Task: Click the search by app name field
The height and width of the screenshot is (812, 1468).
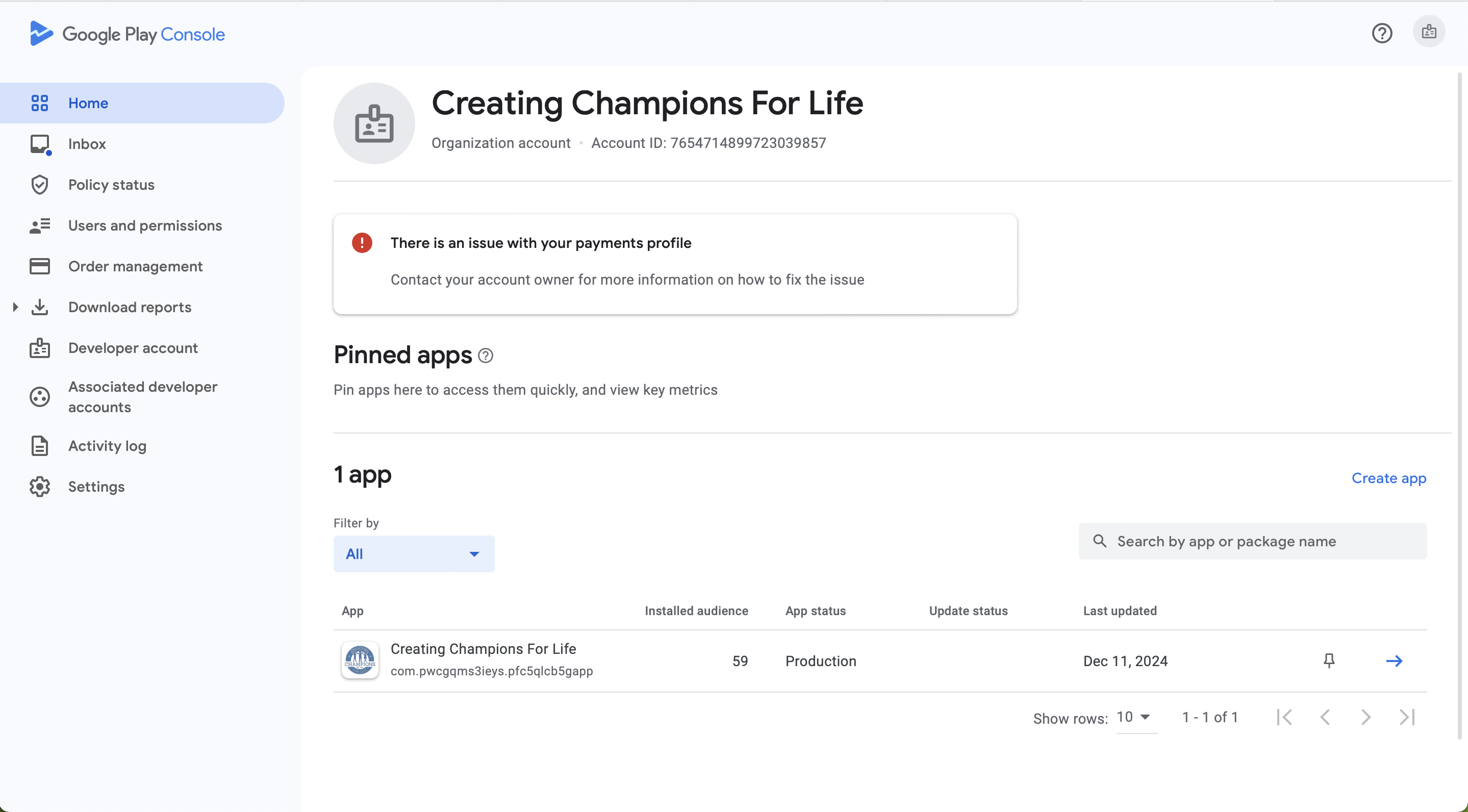Action: point(1253,541)
